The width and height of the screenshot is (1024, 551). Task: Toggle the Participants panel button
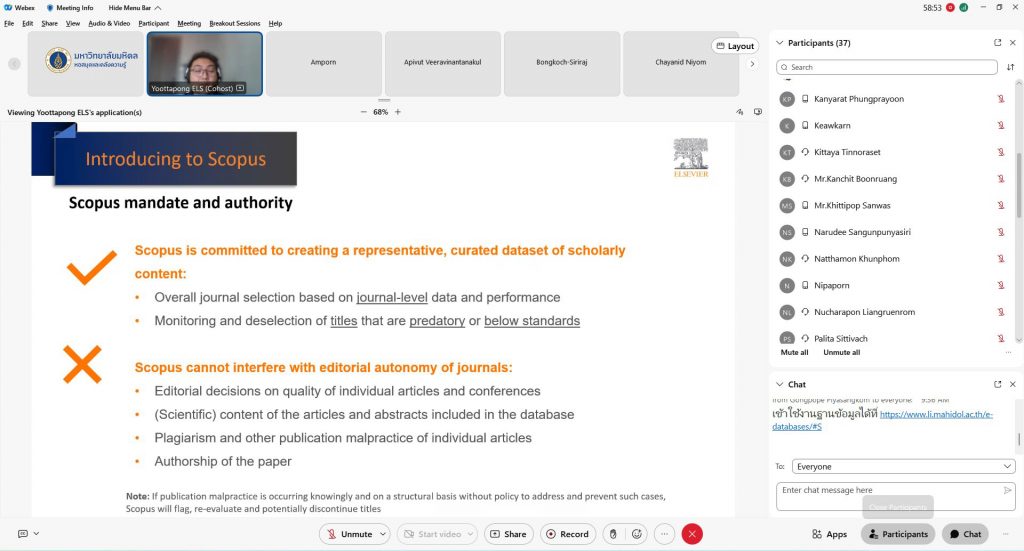(x=897, y=534)
